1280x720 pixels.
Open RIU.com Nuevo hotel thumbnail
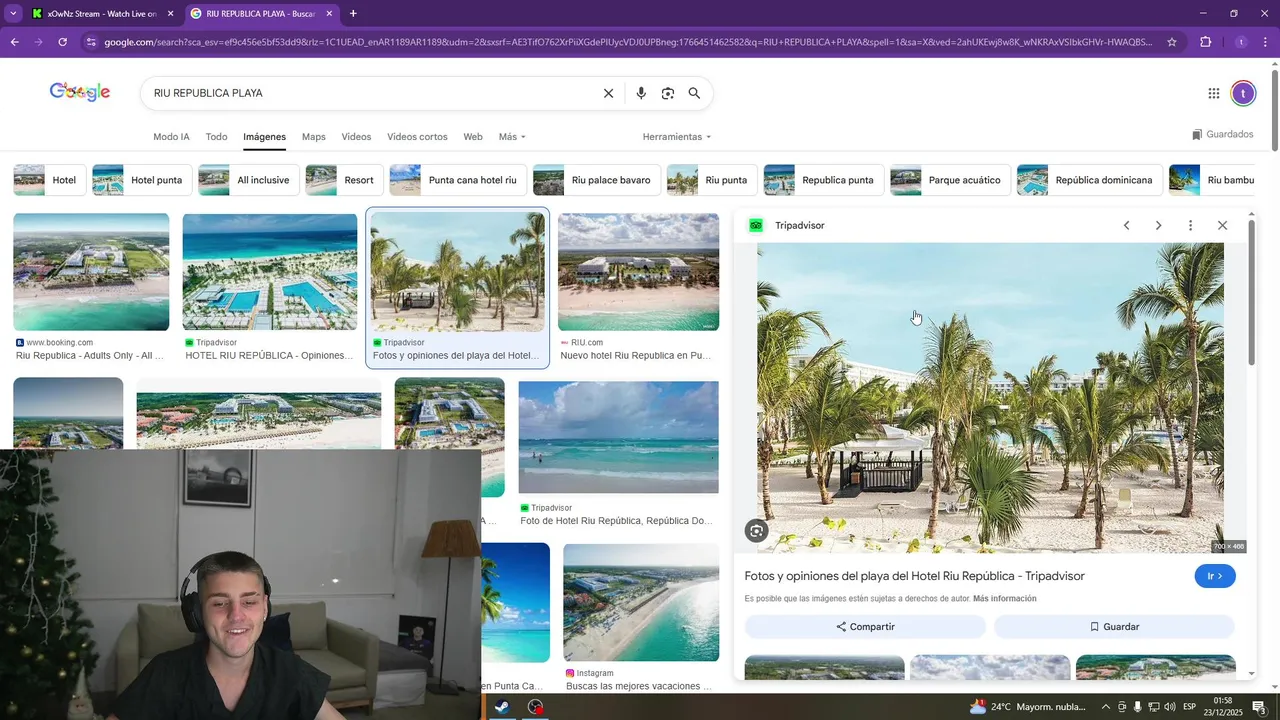(638, 272)
